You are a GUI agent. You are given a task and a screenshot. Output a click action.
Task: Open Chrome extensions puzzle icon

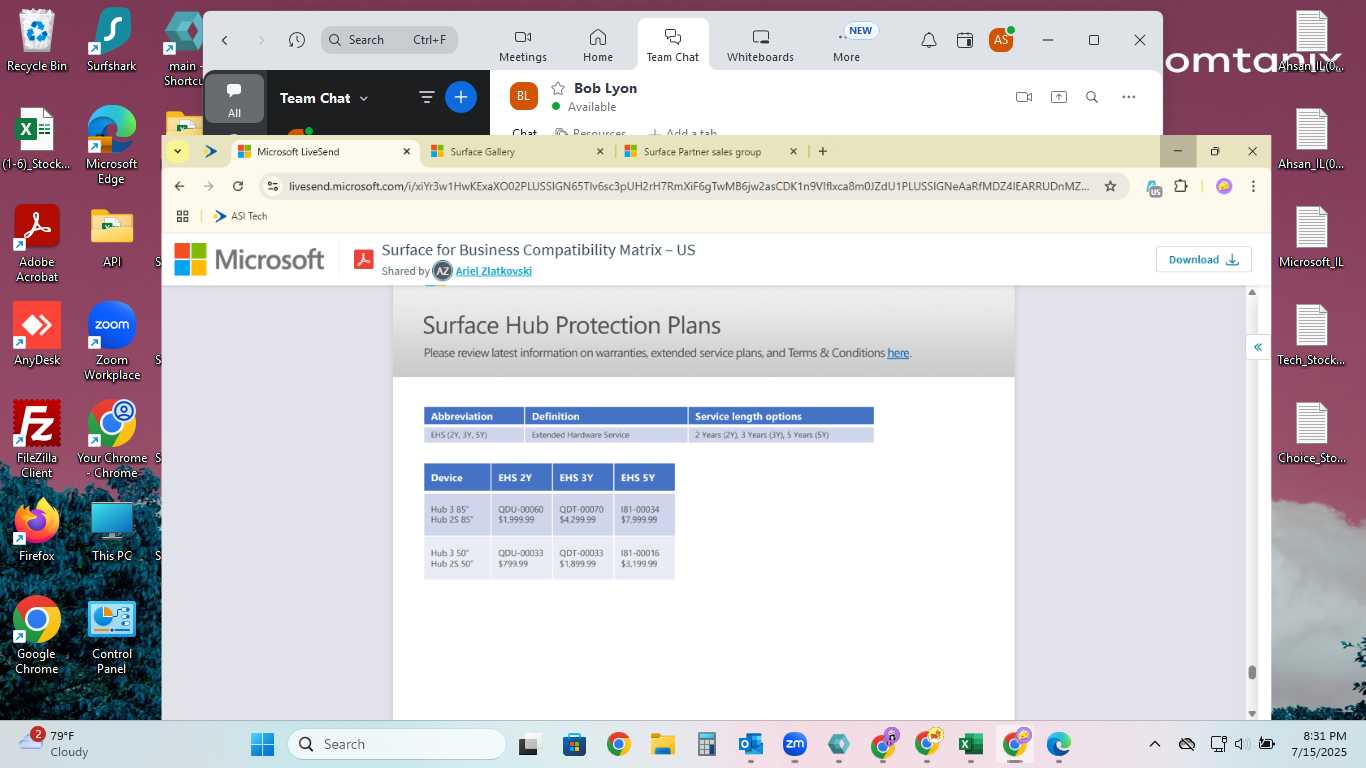click(x=1181, y=186)
